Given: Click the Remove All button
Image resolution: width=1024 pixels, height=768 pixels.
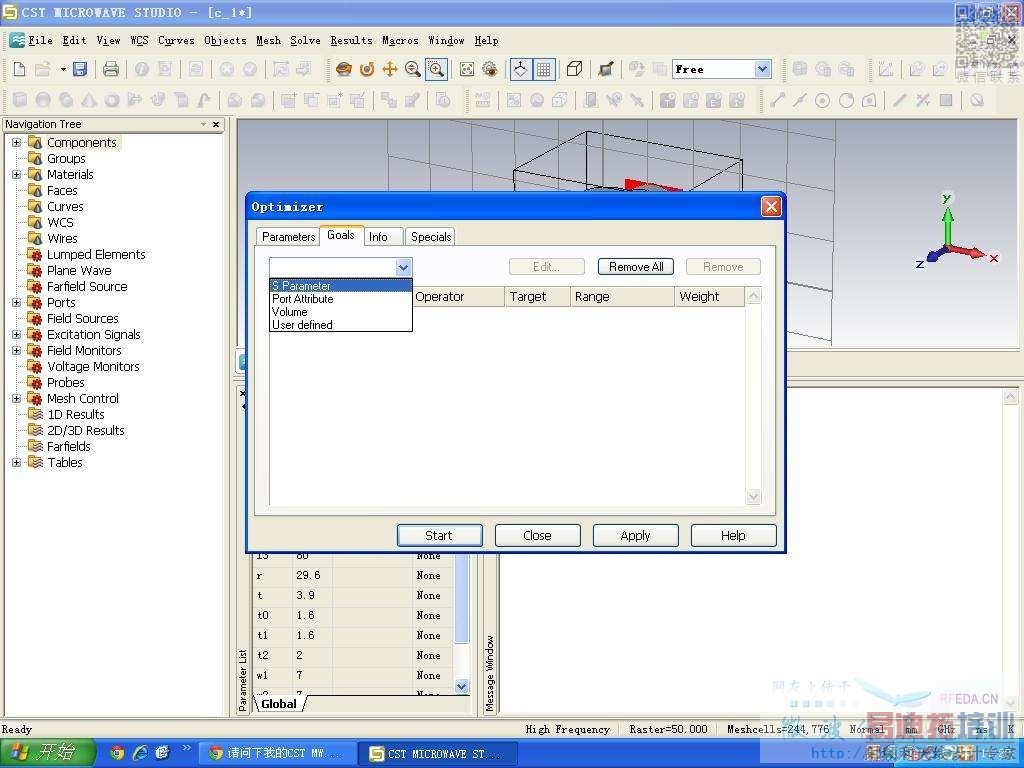Looking at the screenshot, I should click(x=636, y=267).
